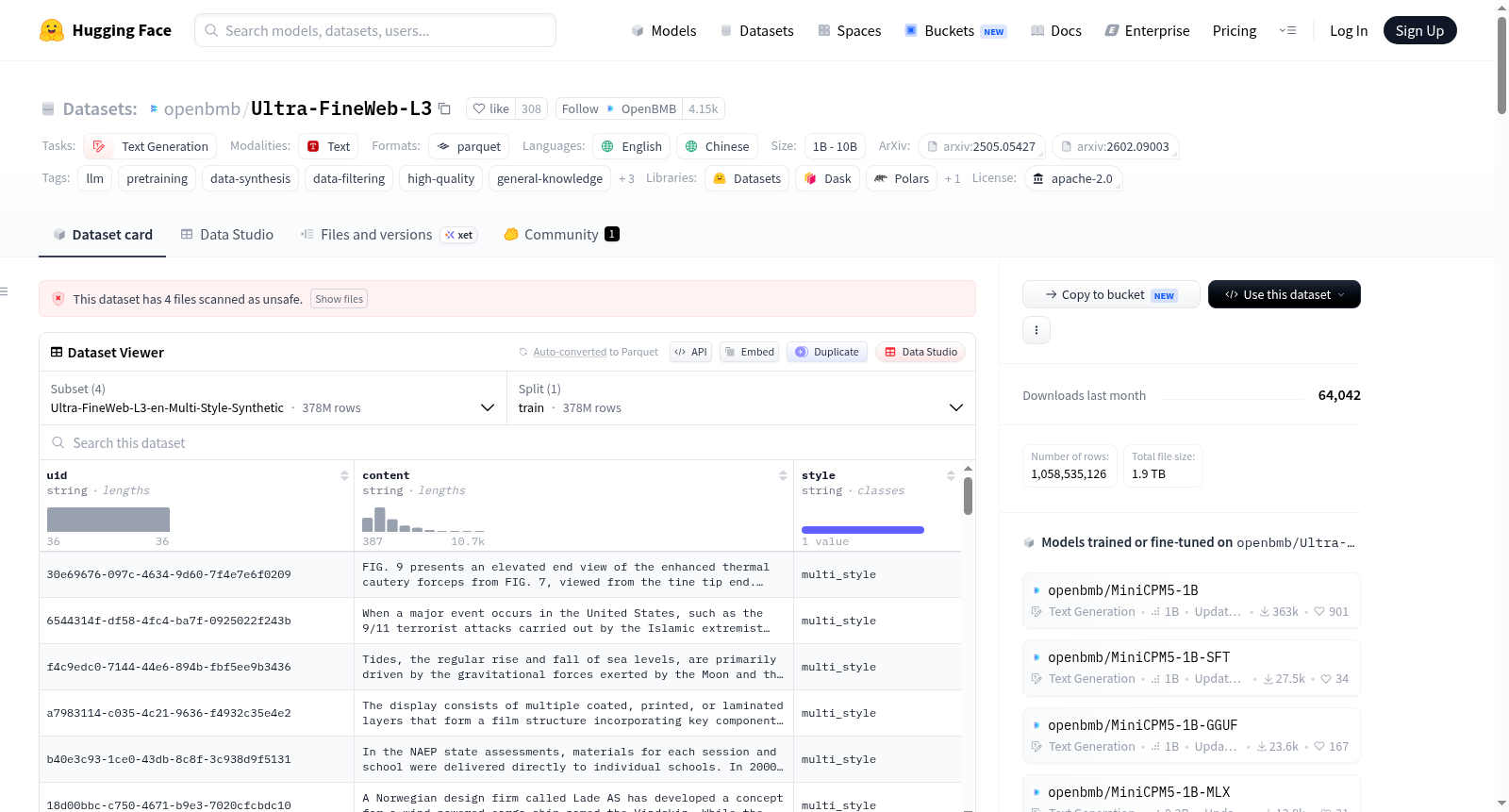Image resolution: width=1509 pixels, height=812 pixels.
Task: Click the uid length histogram bar
Action: [108, 520]
